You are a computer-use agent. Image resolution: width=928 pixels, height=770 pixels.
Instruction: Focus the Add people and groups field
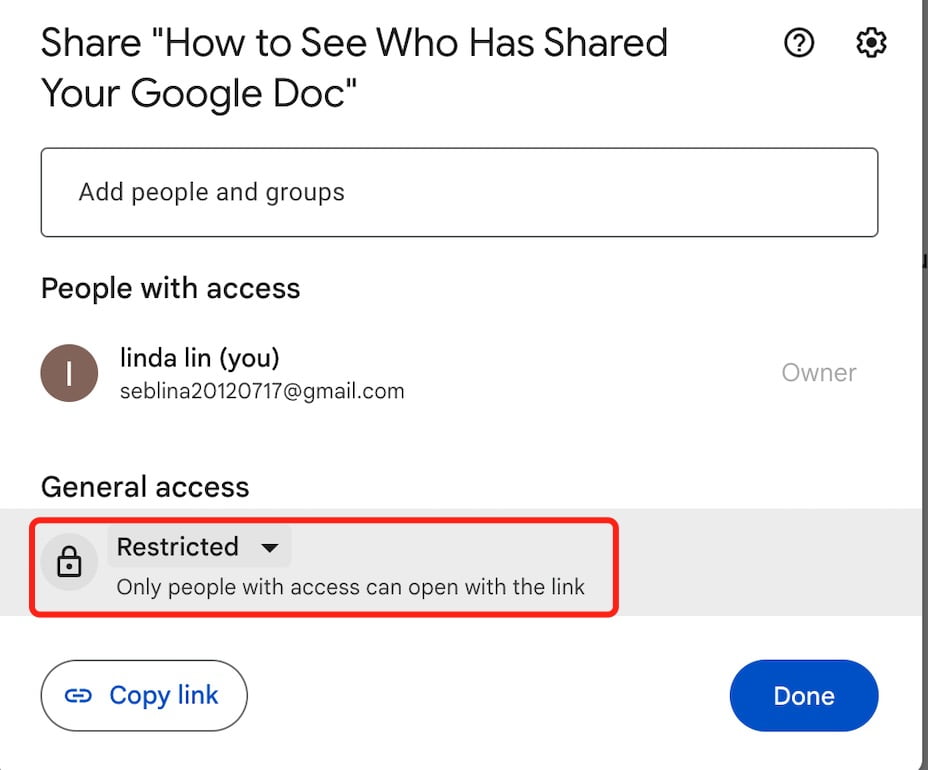pos(459,192)
